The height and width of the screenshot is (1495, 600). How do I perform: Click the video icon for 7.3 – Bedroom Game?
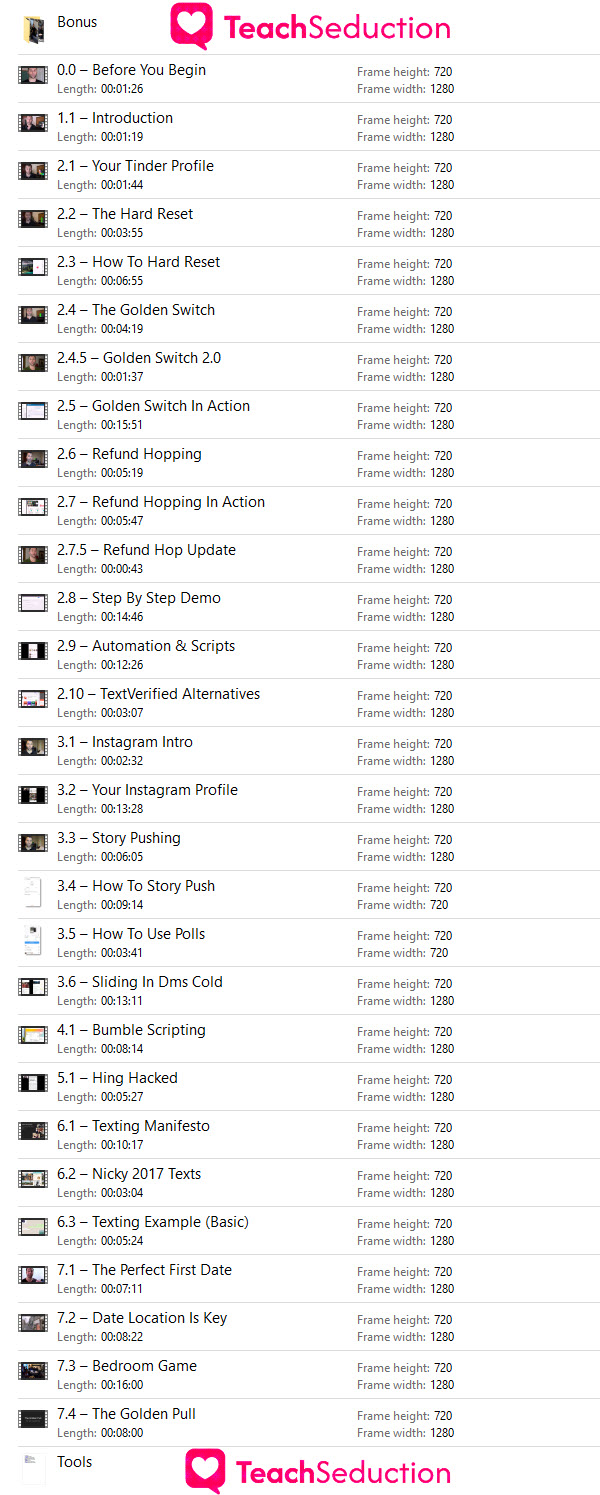(33, 1371)
